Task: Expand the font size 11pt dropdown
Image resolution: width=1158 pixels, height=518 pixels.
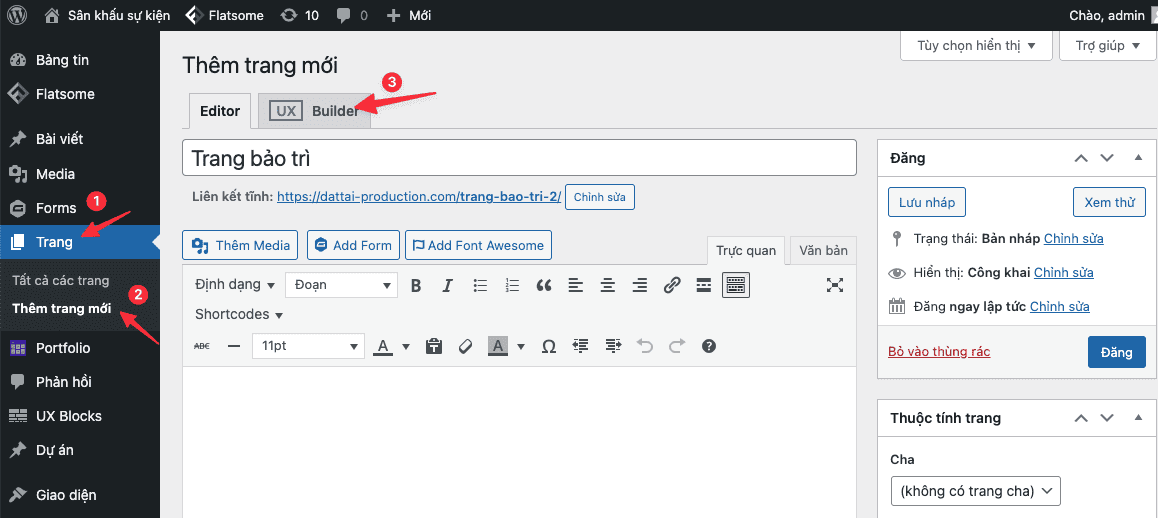Action: [308, 346]
